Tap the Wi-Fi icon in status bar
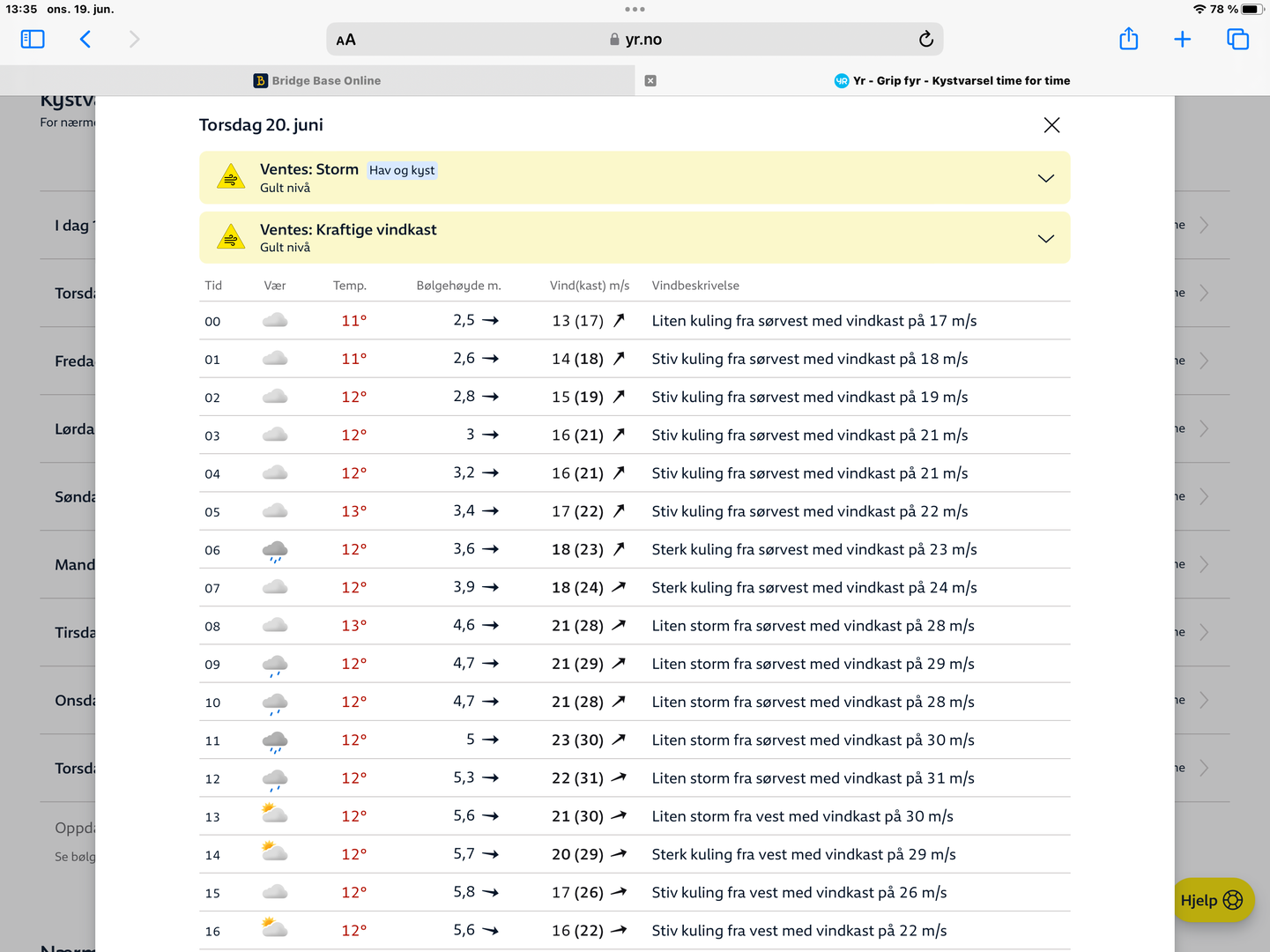The height and width of the screenshot is (952, 1270). pos(1199,9)
